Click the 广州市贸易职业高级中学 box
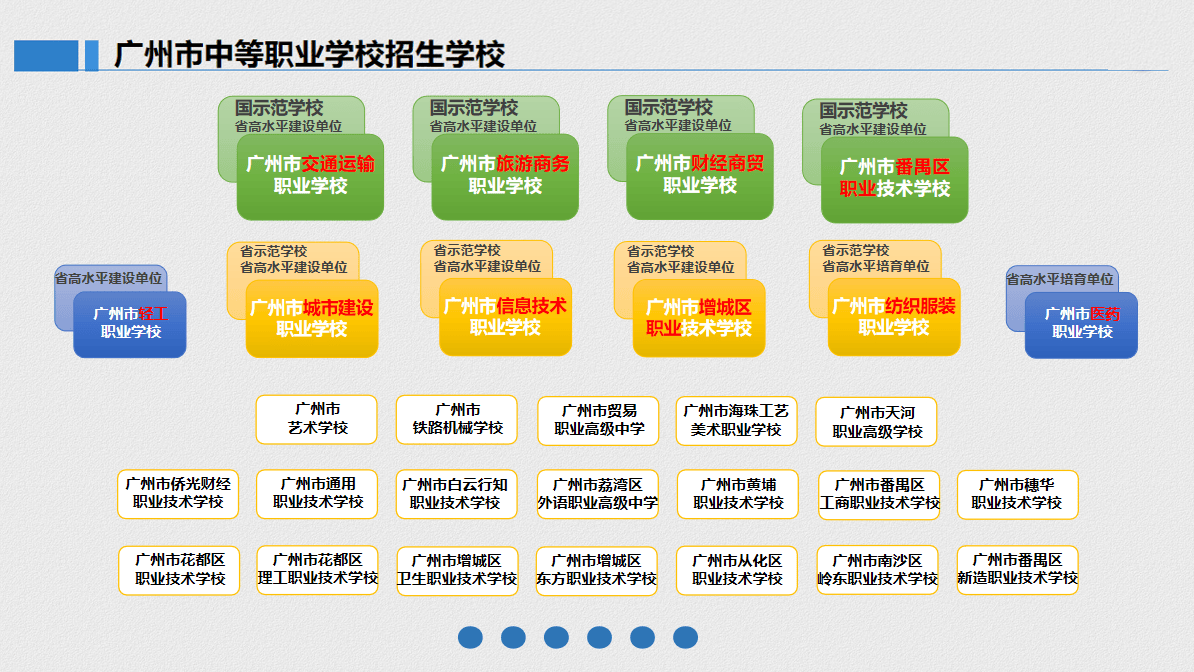1194x672 pixels. coord(599,420)
